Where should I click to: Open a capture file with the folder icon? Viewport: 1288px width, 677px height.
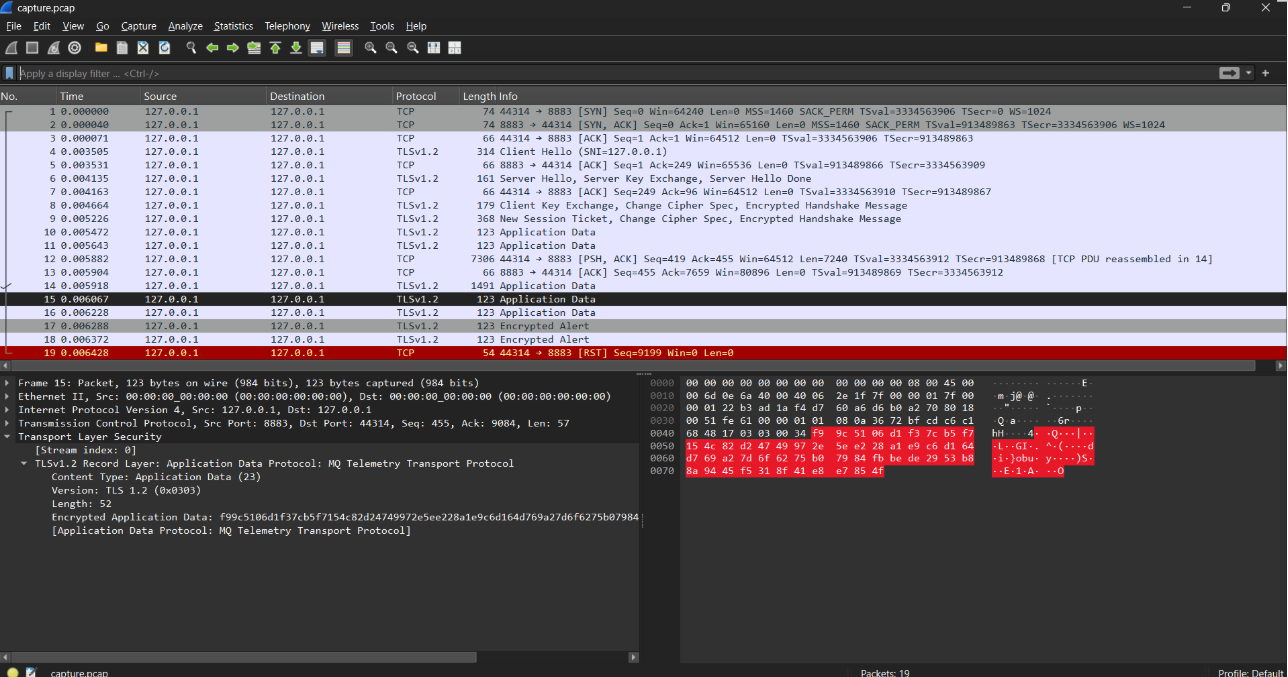coord(101,48)
